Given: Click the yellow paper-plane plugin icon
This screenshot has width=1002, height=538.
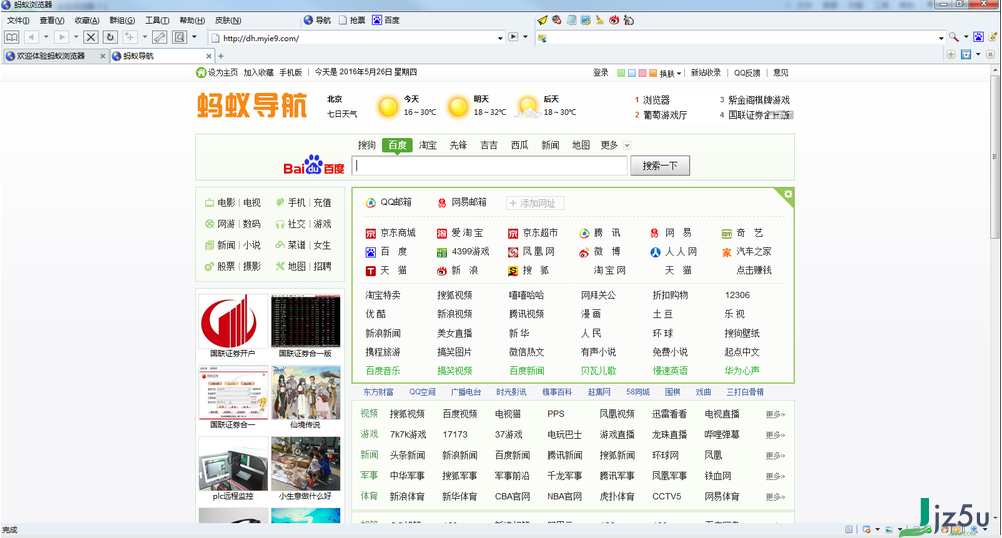Looking at the screenshot, I should click(542, 20).
